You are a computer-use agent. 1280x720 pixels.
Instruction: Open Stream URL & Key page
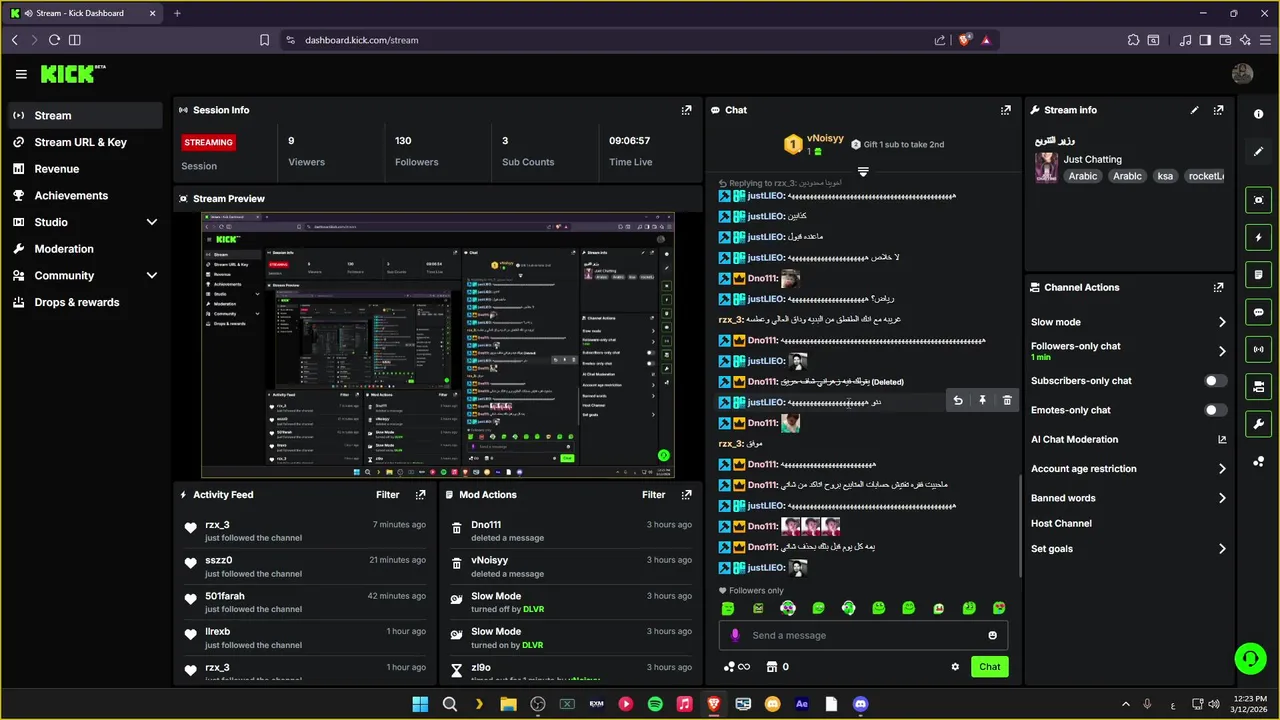[85, 142]
